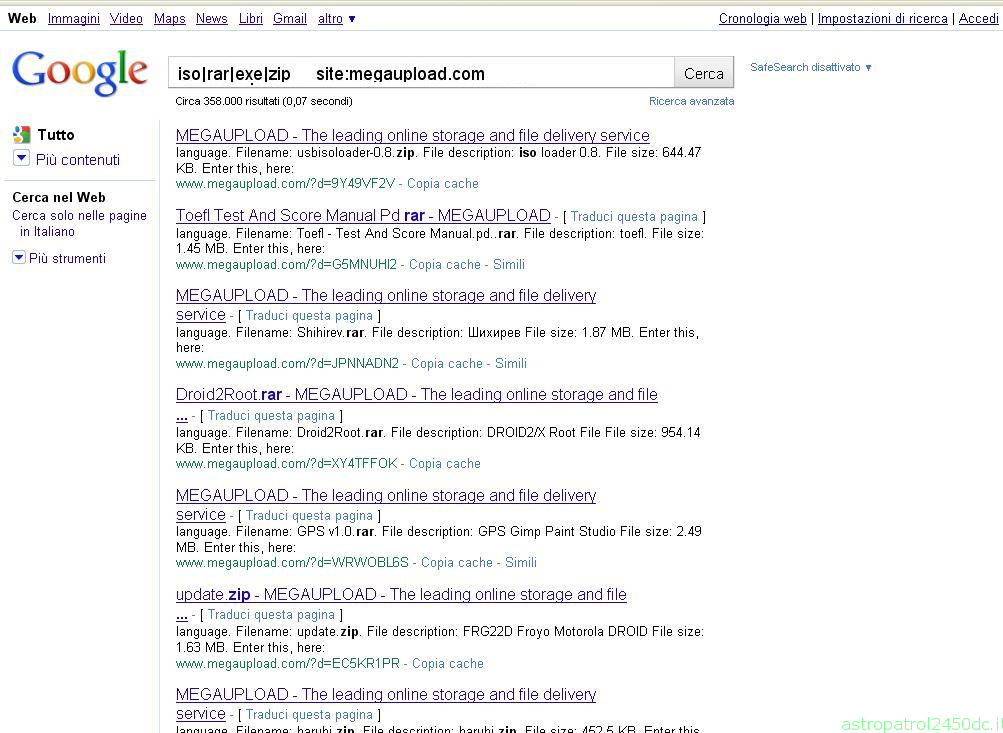The image size is (1003, 733).
Task: Click the Cerca nel Web heading
Action: [x=59, y=198]
